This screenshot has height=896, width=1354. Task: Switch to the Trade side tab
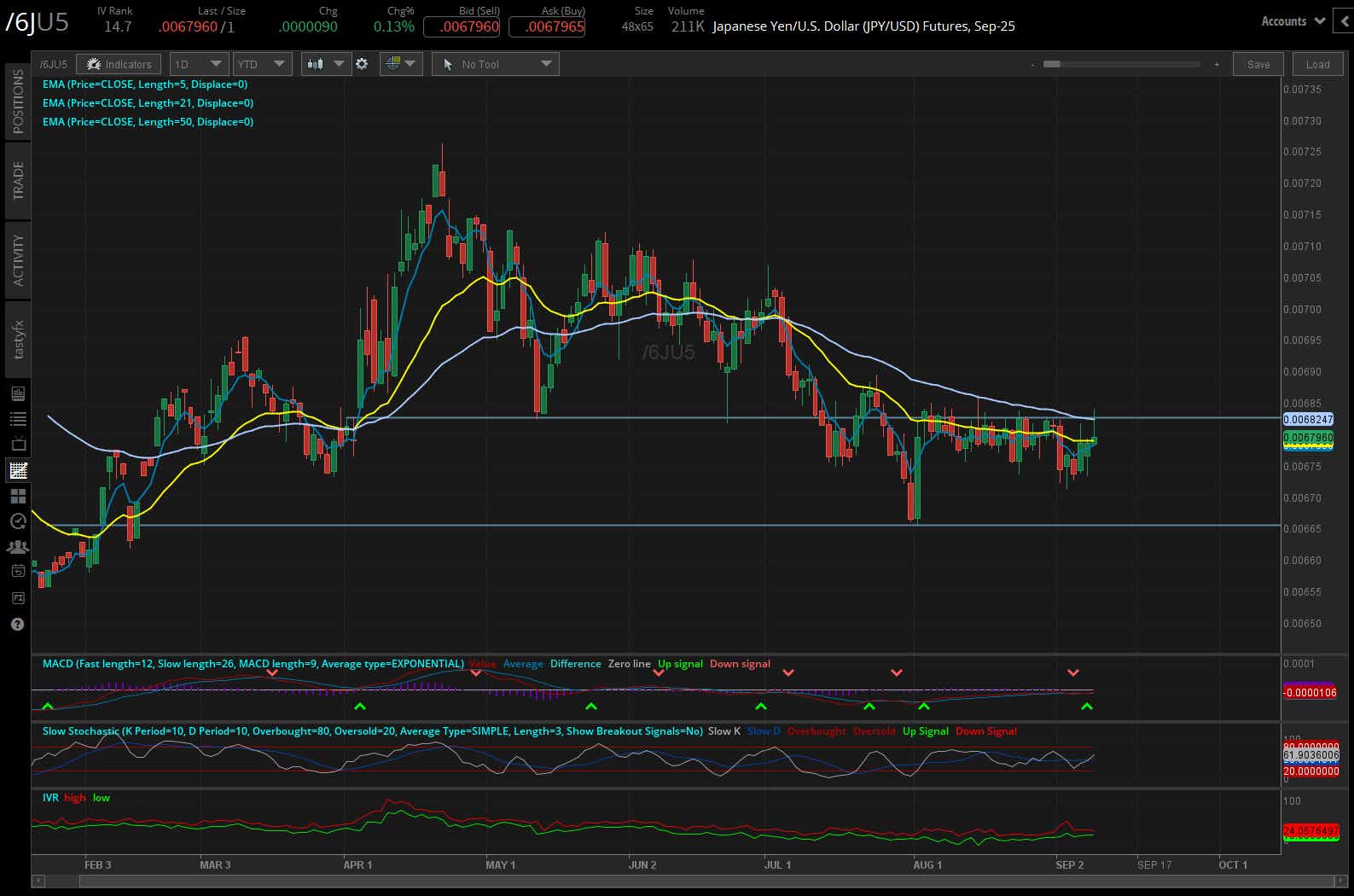18,180
